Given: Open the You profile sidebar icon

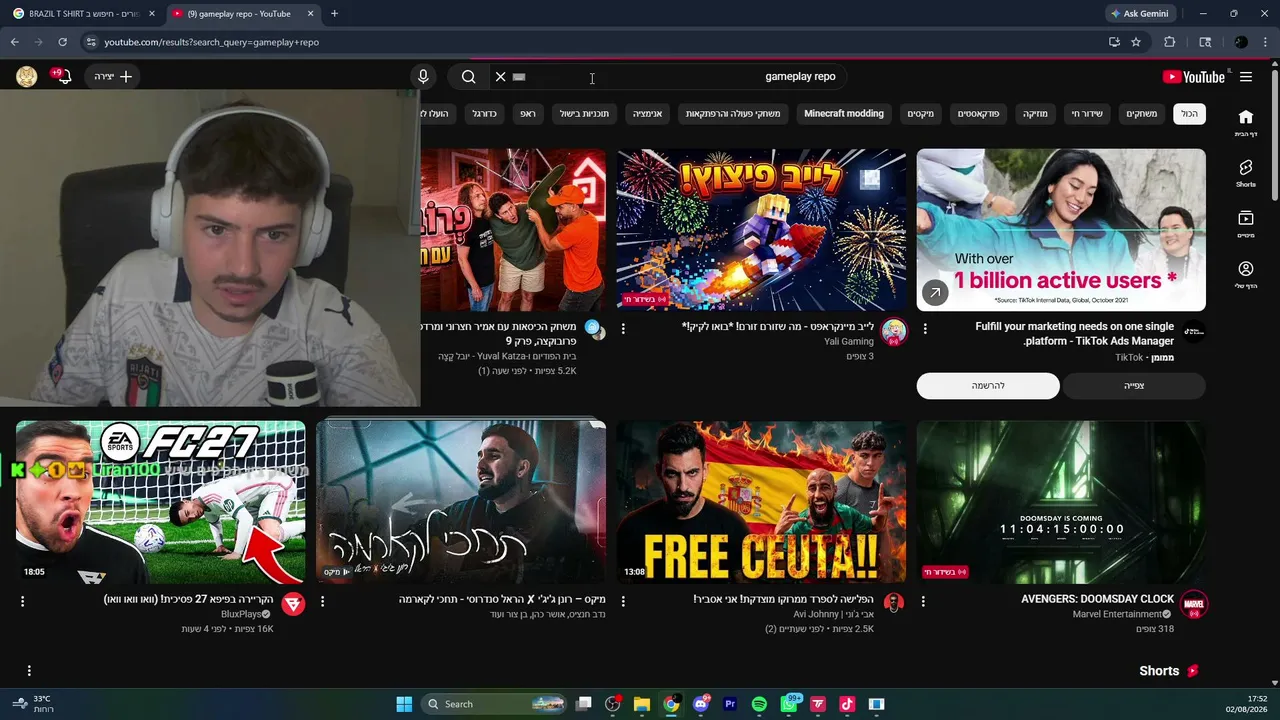Looking at the screenshot, I should (x=1245, y=275).
